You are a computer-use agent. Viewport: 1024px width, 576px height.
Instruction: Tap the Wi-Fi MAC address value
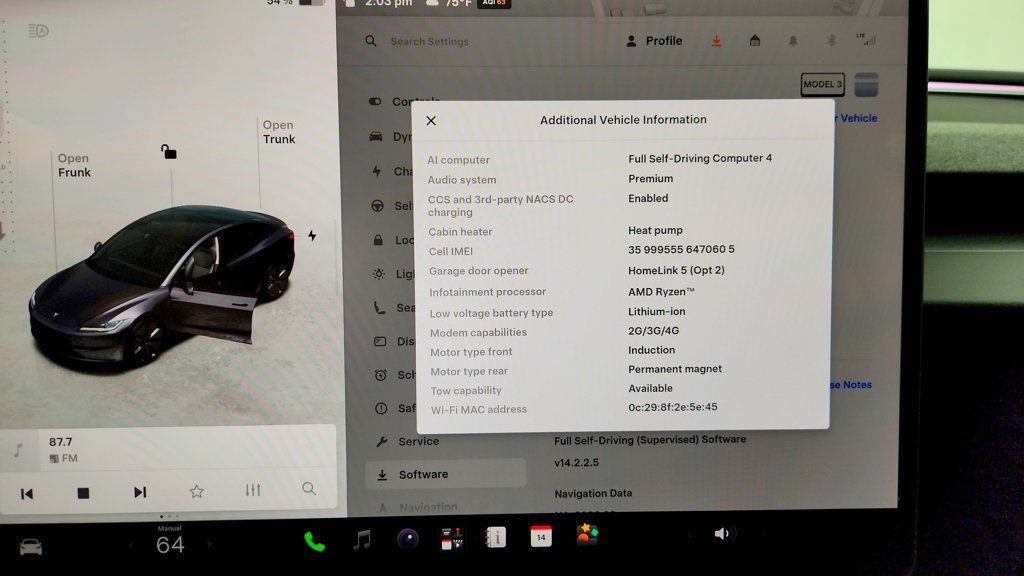click(673, 407)
